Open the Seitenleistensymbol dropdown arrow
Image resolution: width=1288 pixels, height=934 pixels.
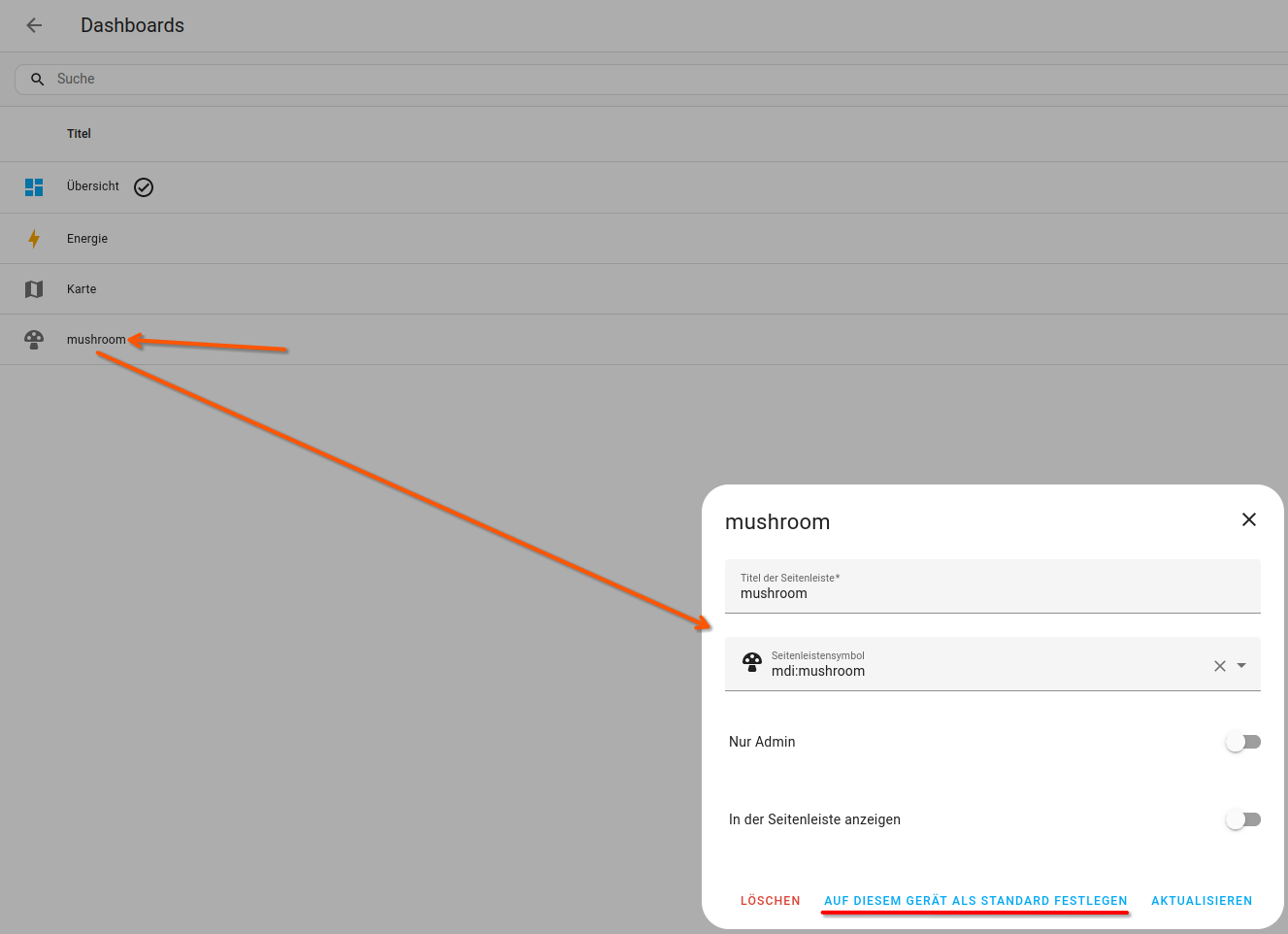tap(1241, 666)
